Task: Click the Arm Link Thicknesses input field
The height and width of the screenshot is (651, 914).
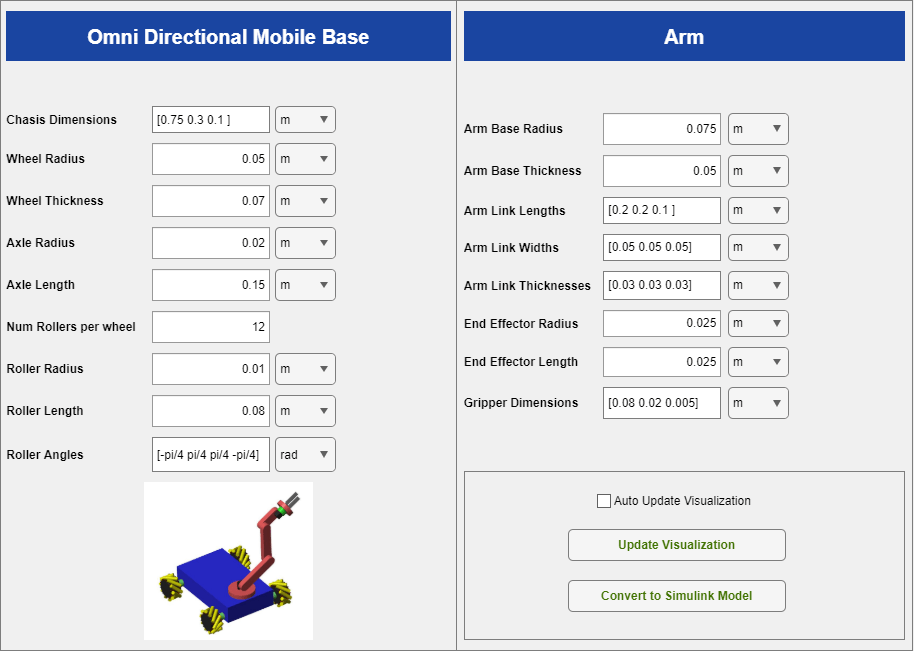Action: coord(662,285)
